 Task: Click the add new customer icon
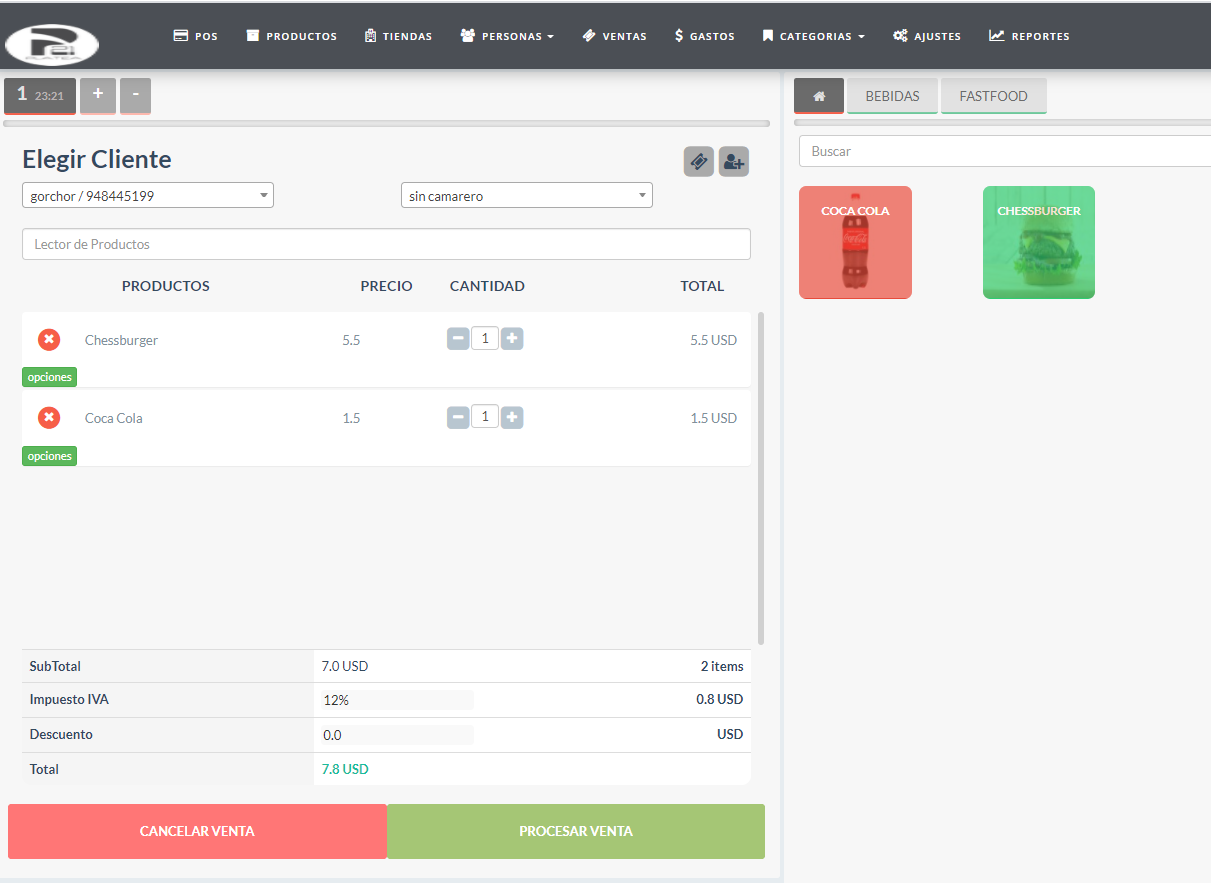pos(733,161)
